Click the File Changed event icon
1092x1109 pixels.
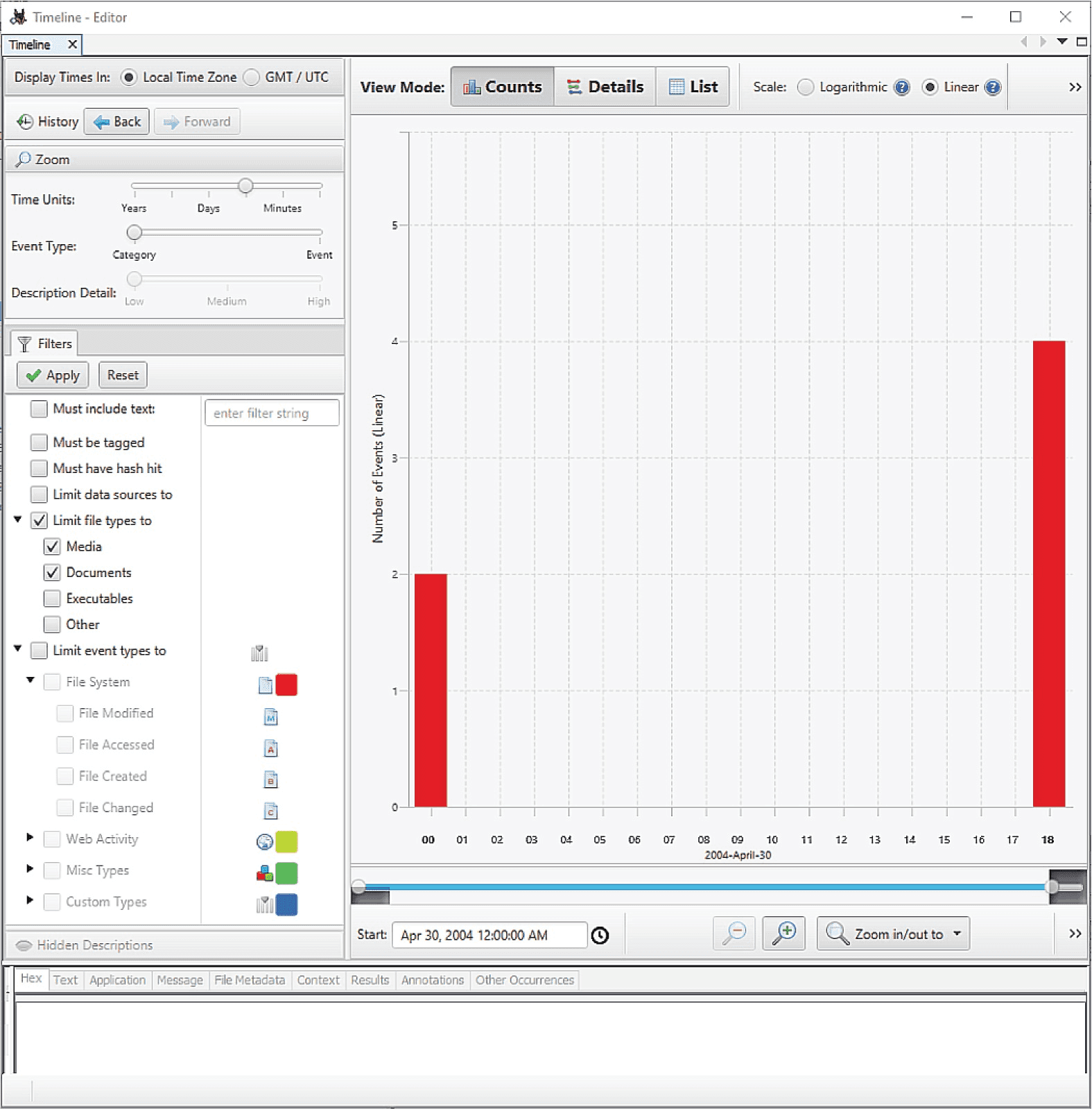pyautogui.click(x=271, y=811)
